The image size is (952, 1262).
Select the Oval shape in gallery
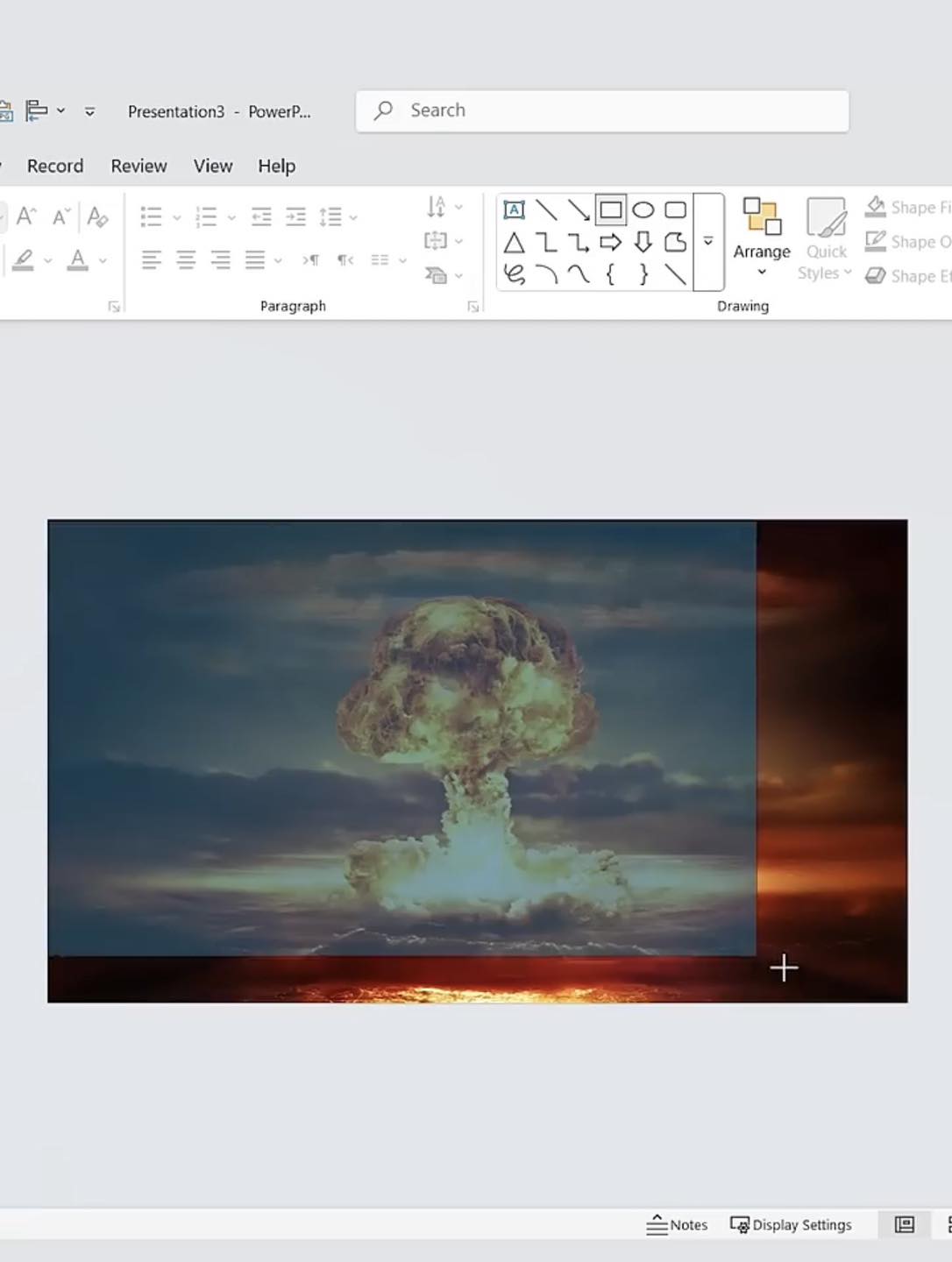(x=643, y=209)
